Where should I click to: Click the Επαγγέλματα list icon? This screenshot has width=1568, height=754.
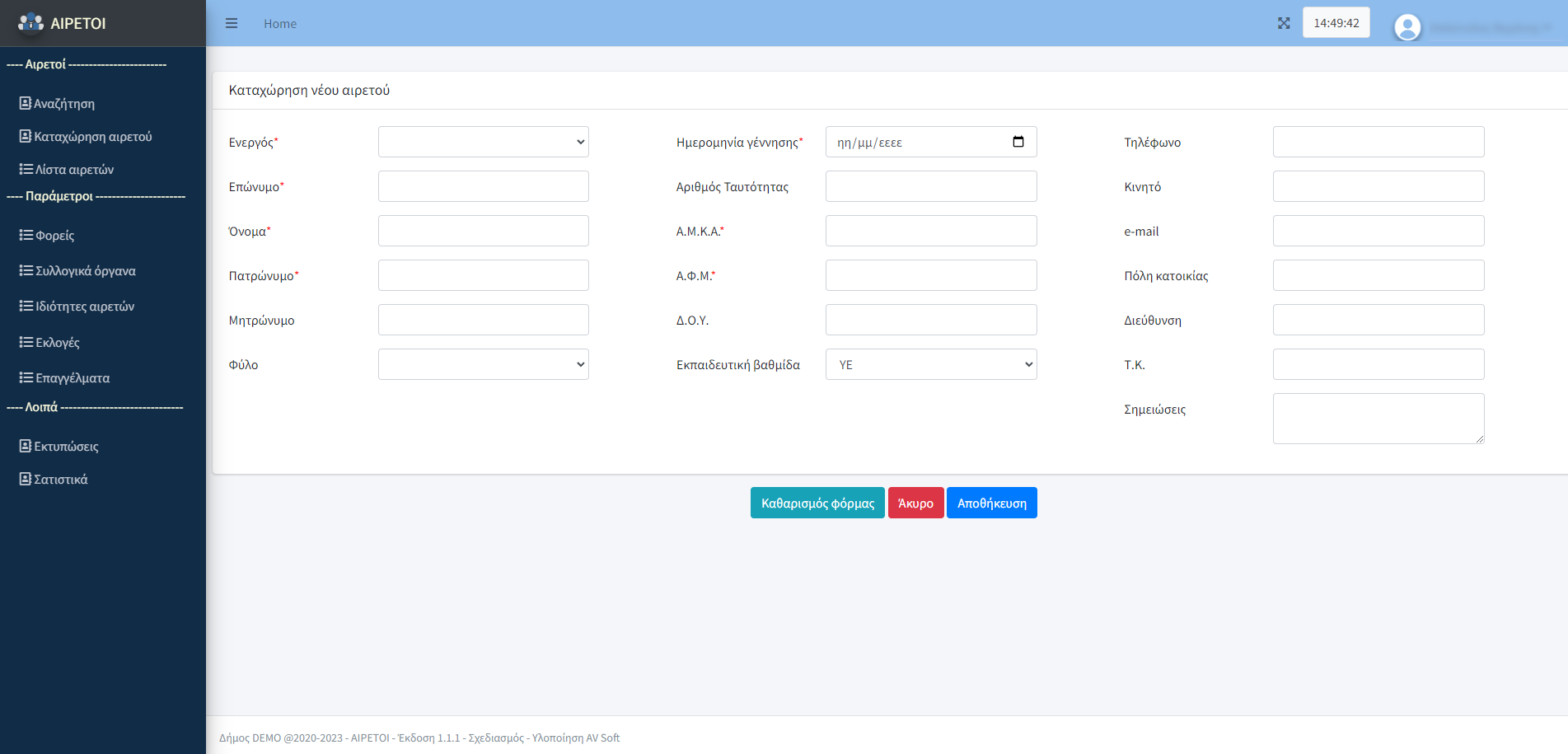pyautogui.click(x=26, y=377)
